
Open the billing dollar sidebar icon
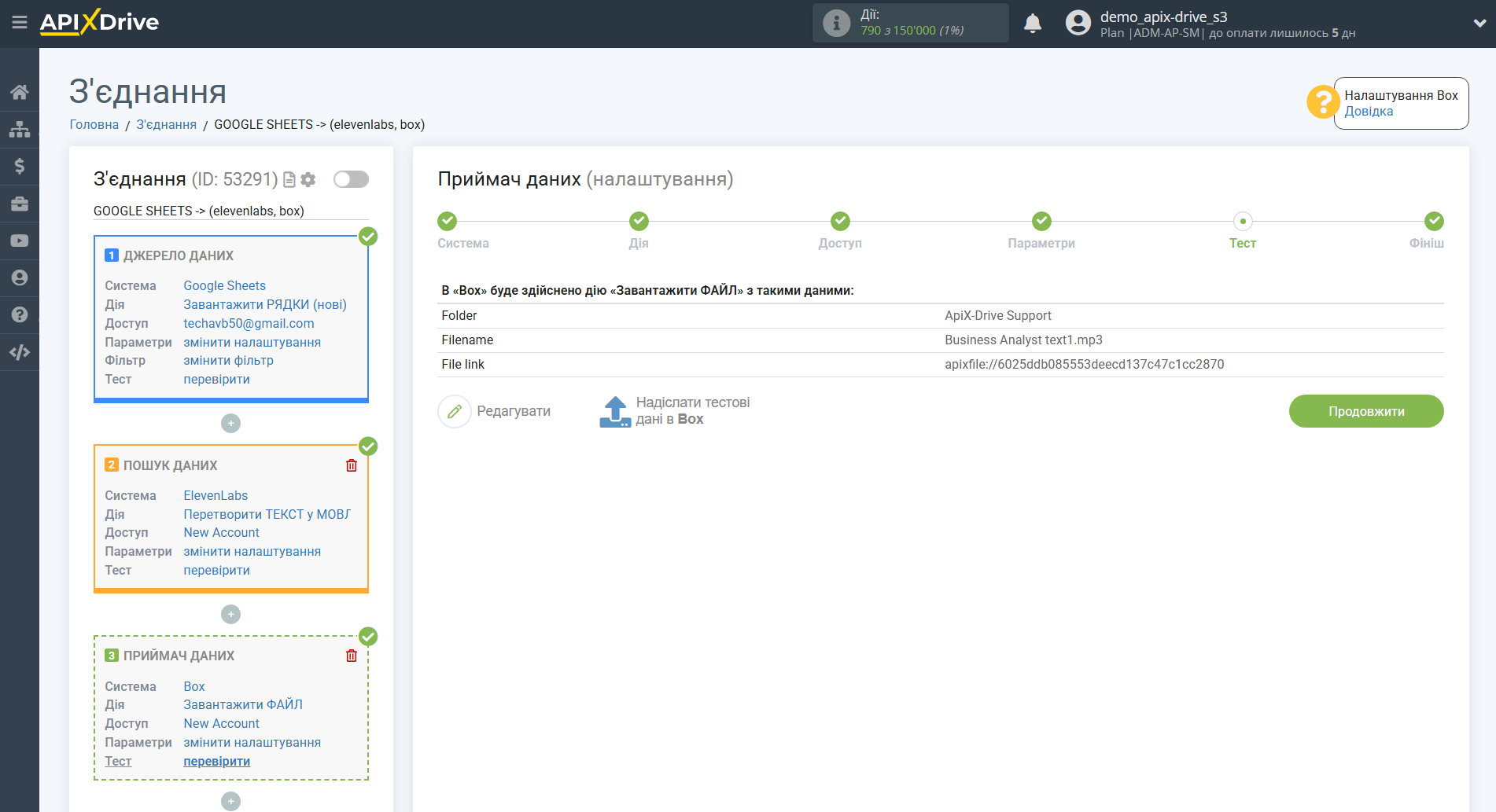pos(20,166)
